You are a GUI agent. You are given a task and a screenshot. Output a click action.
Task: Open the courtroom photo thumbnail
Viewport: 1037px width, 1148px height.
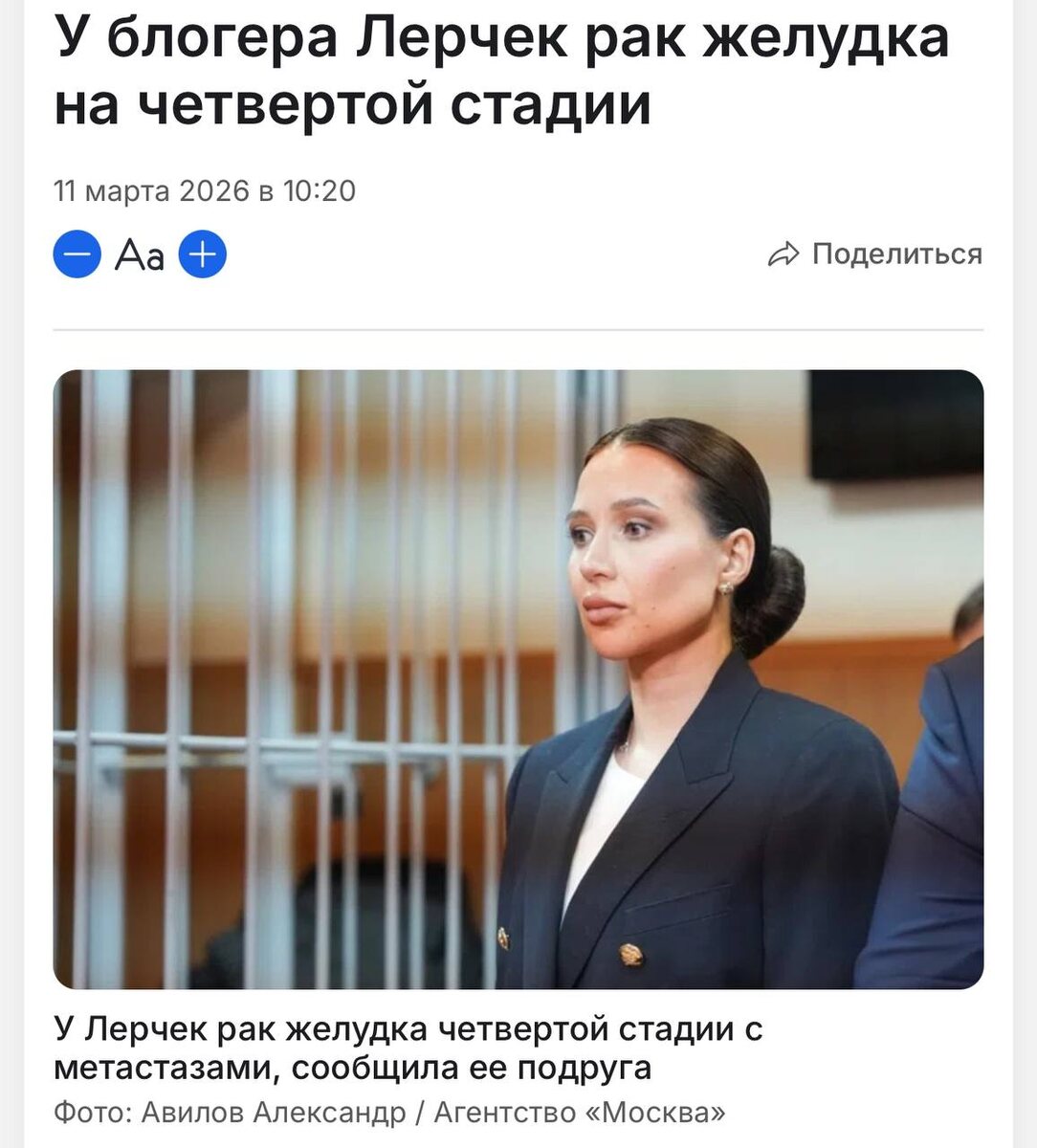point(518,679)
